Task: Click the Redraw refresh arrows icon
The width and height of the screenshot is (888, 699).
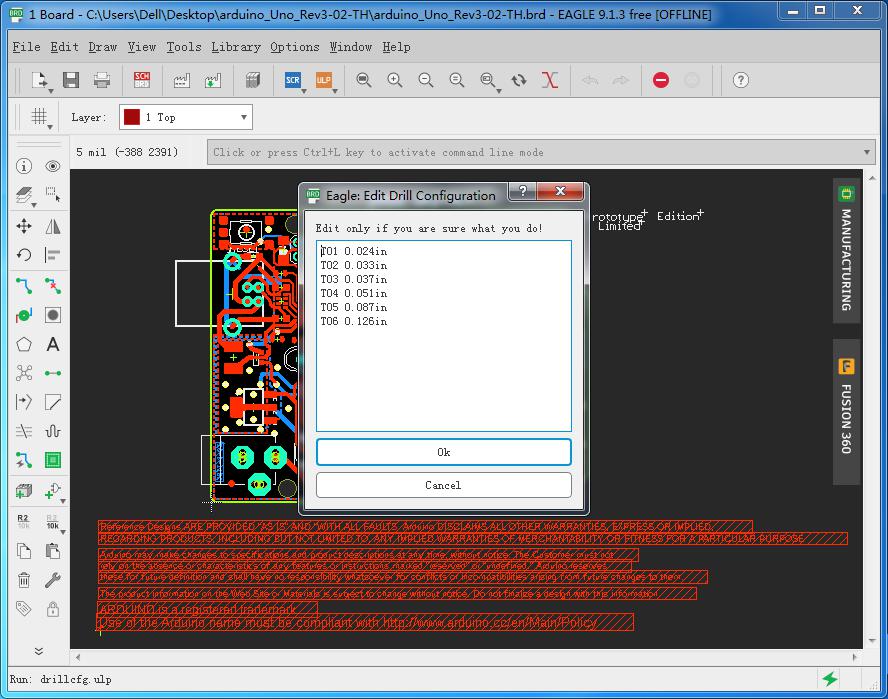Action: (519, 80)
